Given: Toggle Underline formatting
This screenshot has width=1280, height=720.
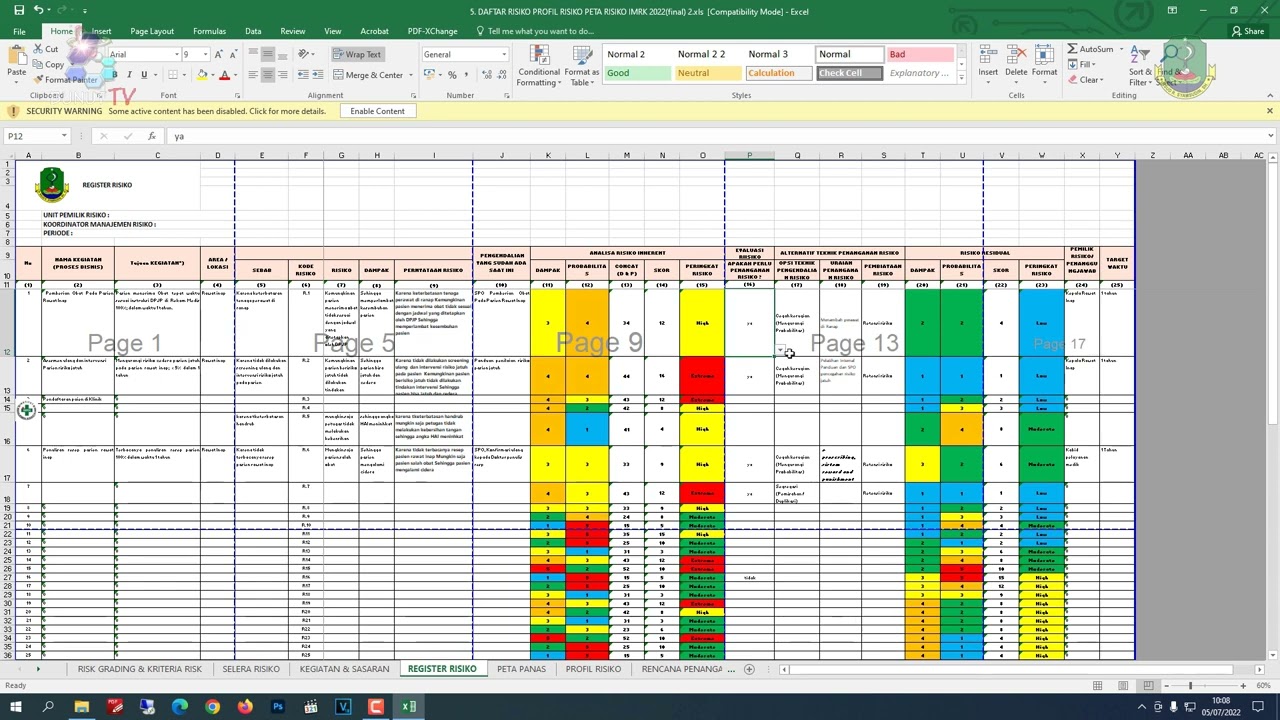Looking at the screenshot, I should click(x=143, y=75).
